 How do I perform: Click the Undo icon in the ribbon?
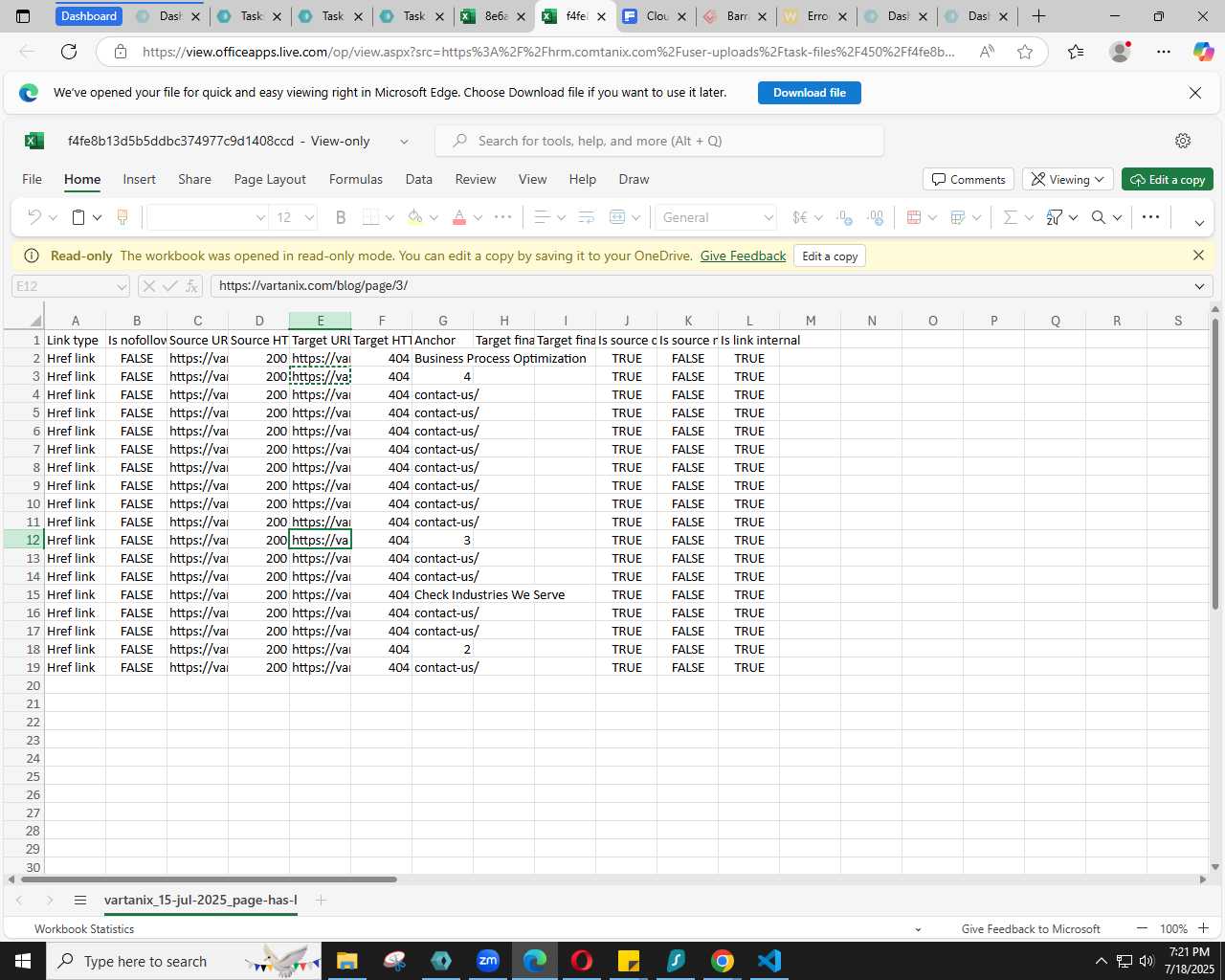[34, 217]
